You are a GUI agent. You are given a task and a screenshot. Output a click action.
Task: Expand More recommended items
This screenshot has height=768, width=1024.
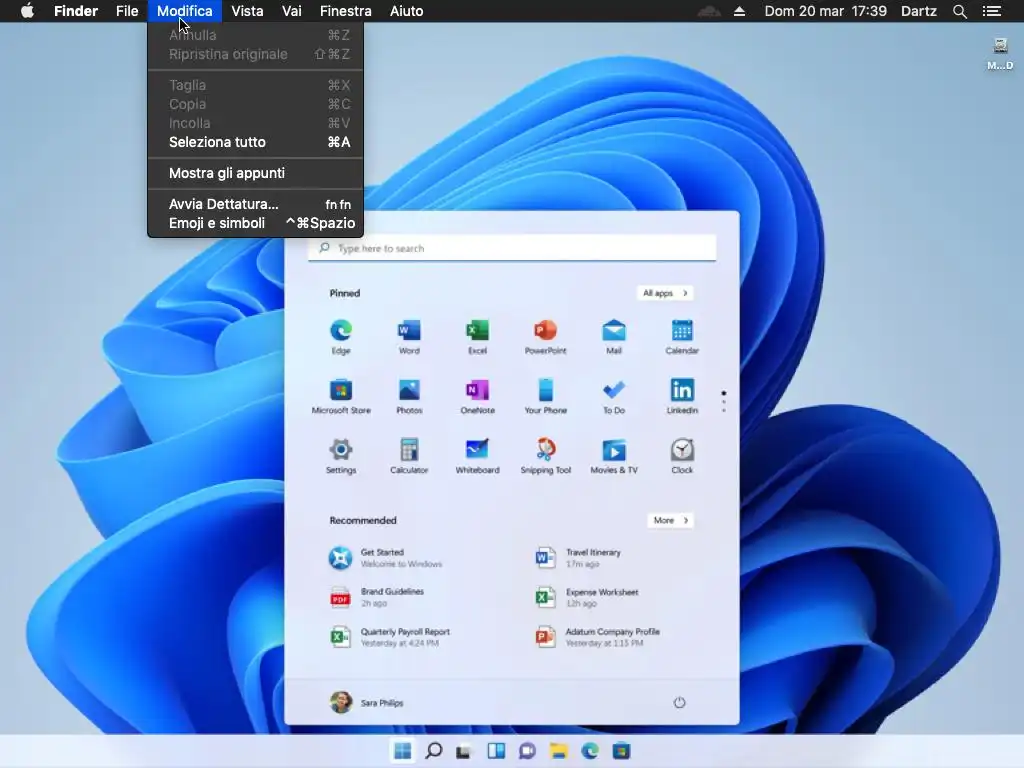[x=670, y=520]
